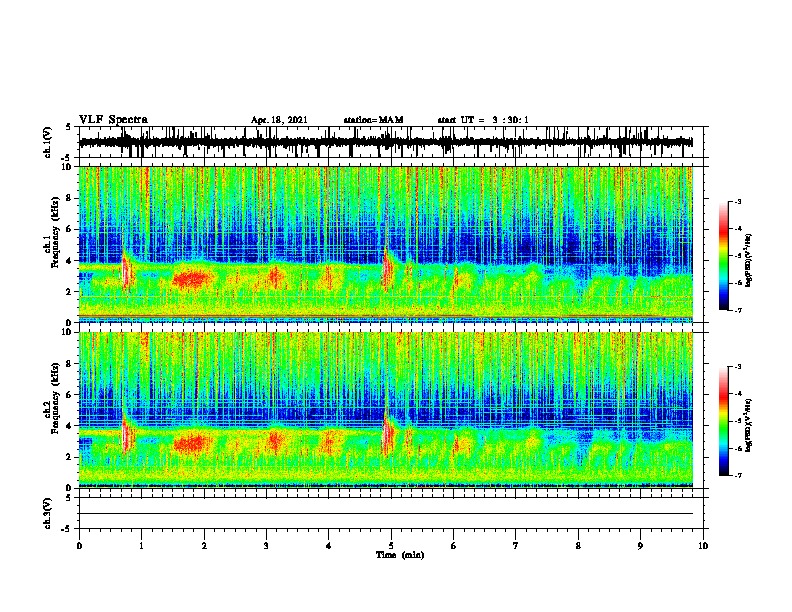Image resolution: width=792 pixels, height=612 pixels.
Task: Click the bright burst near 5 min in ch.2 spectrogram
Action: tap(387, 434)
